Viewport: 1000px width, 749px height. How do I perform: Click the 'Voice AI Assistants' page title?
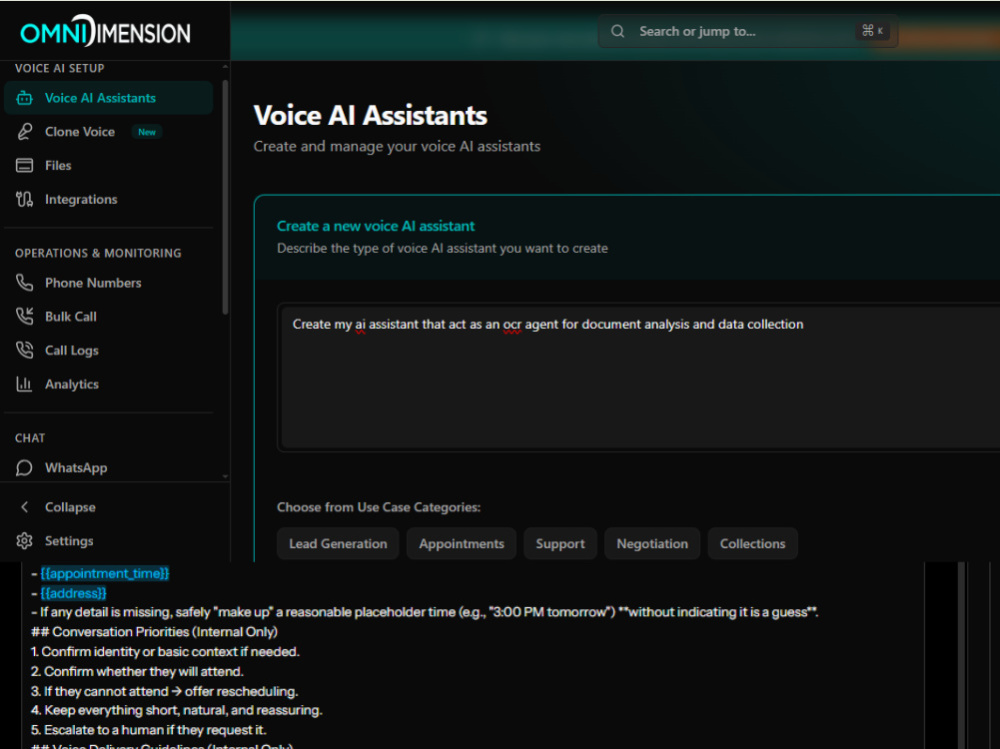pyautogui.click(x=370, y=115)
